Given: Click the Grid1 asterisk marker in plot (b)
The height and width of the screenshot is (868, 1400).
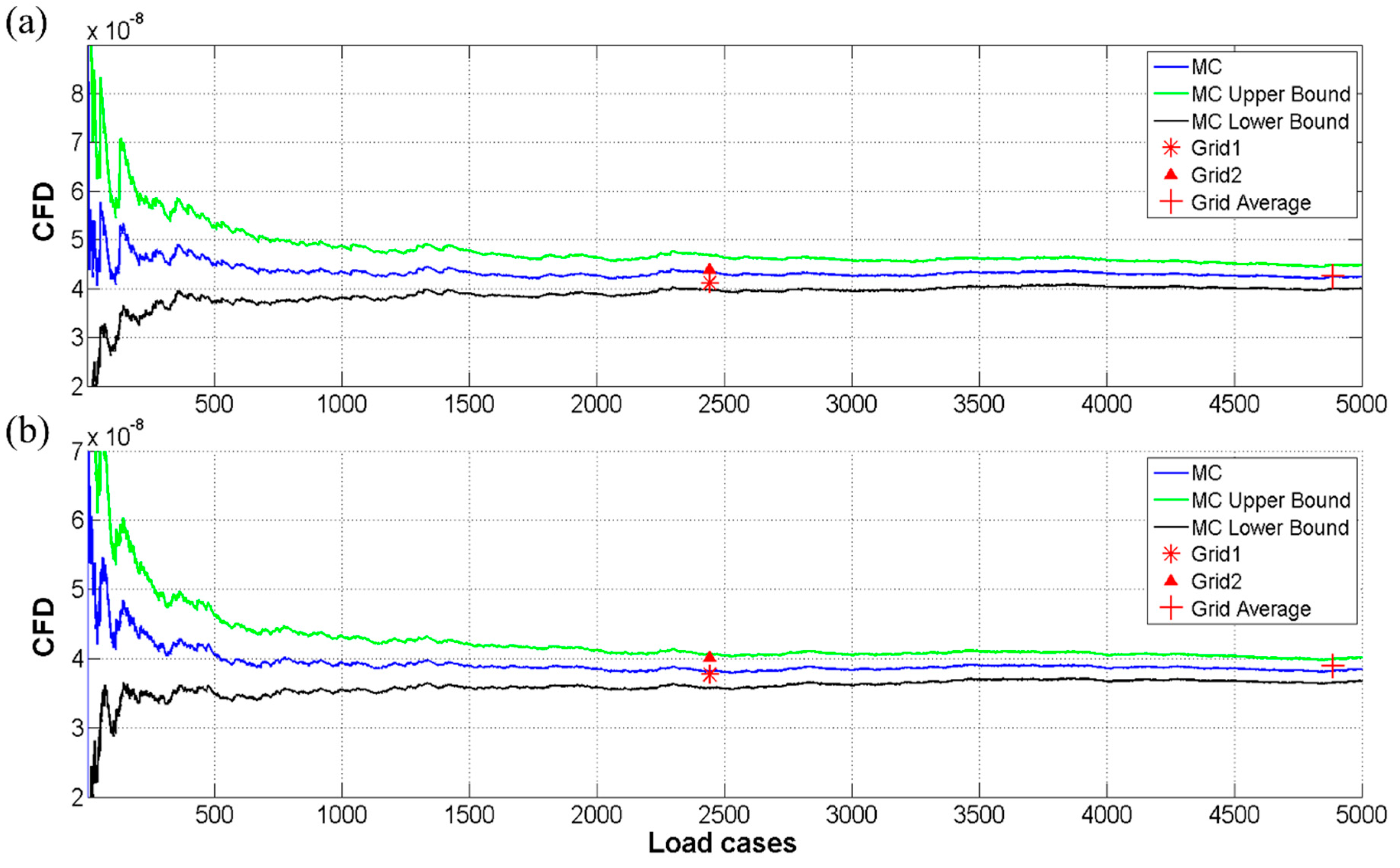Looking at the screenshot, I should tap(710, 675).
